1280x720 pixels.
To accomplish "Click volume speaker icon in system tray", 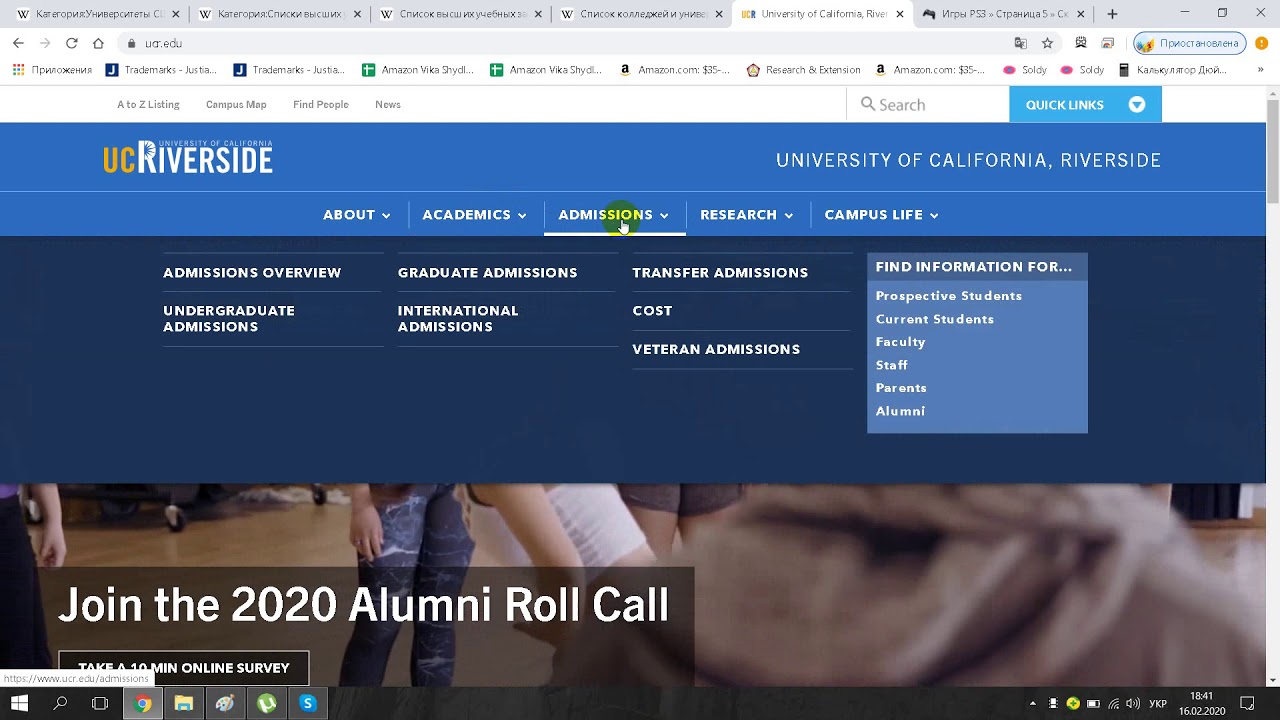I will click(1133, 703).
